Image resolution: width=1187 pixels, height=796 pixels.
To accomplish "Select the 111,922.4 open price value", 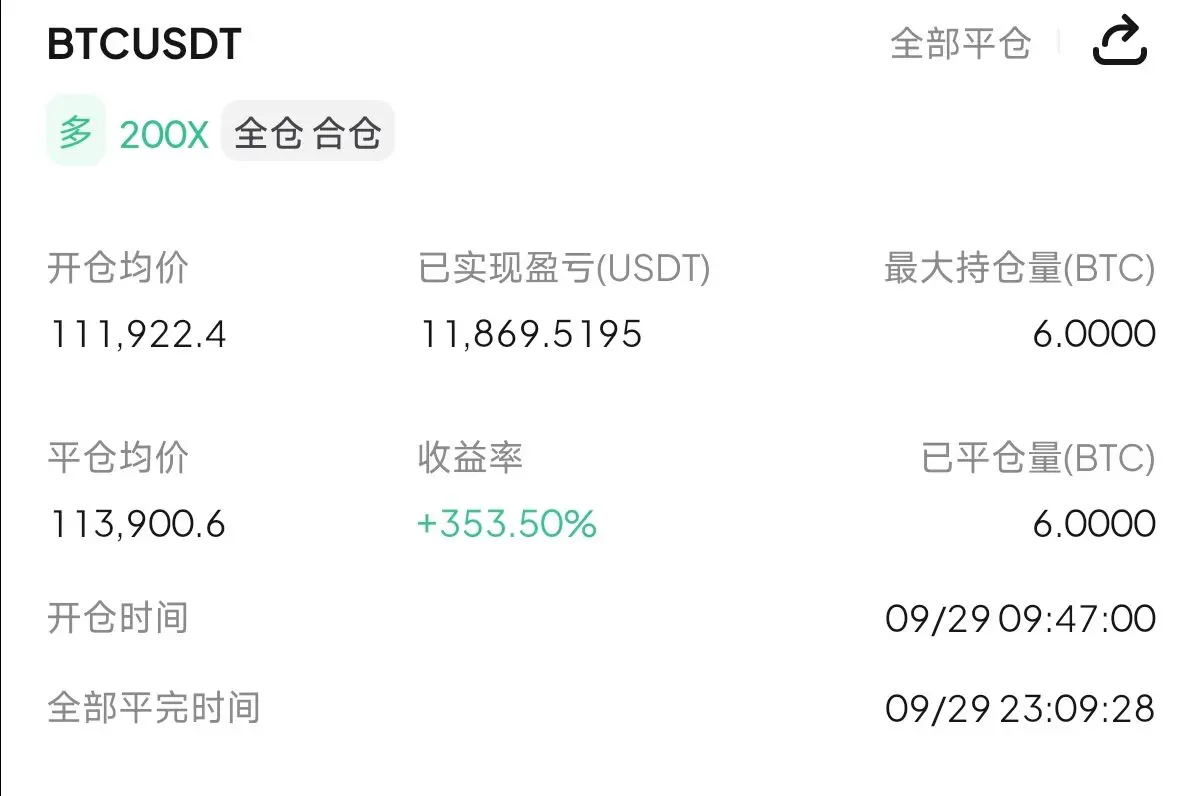I will pyautogui.click(x=138, y=335).
